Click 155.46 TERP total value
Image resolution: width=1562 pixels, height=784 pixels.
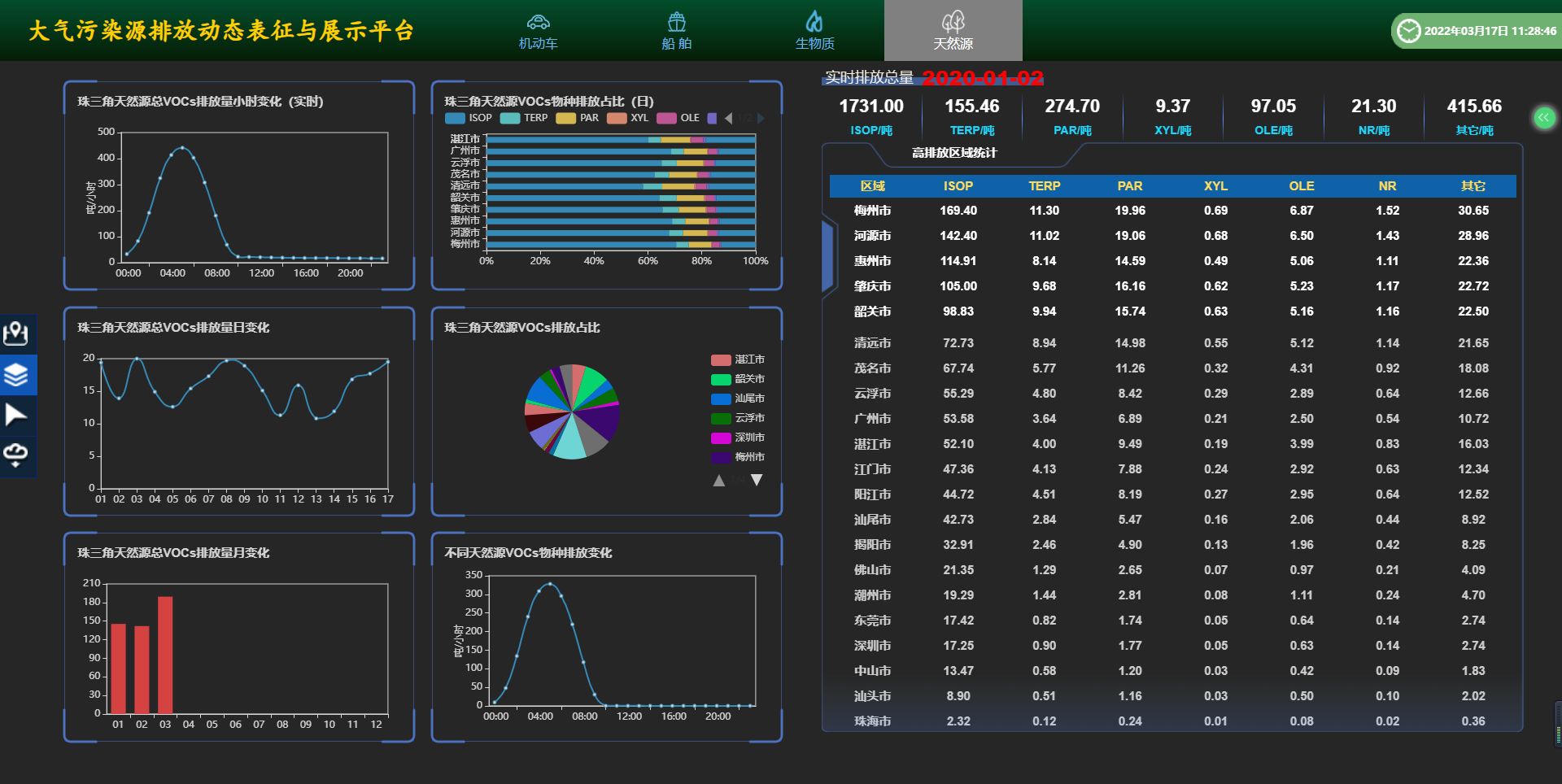[972, 107]
